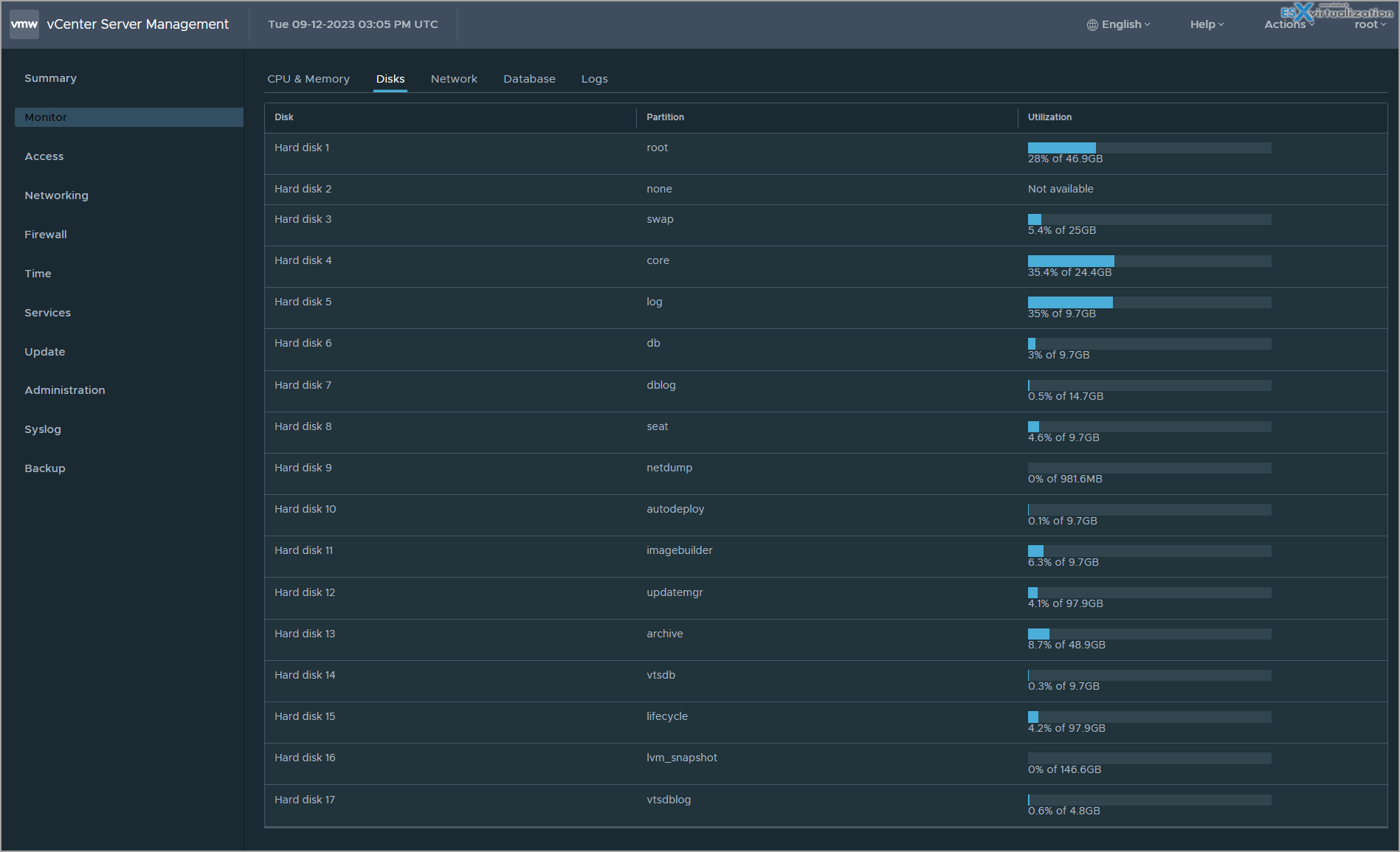Open Backup in the sidebar
1400x852 pixels.
pyautogui.click(x=45, y=468)
